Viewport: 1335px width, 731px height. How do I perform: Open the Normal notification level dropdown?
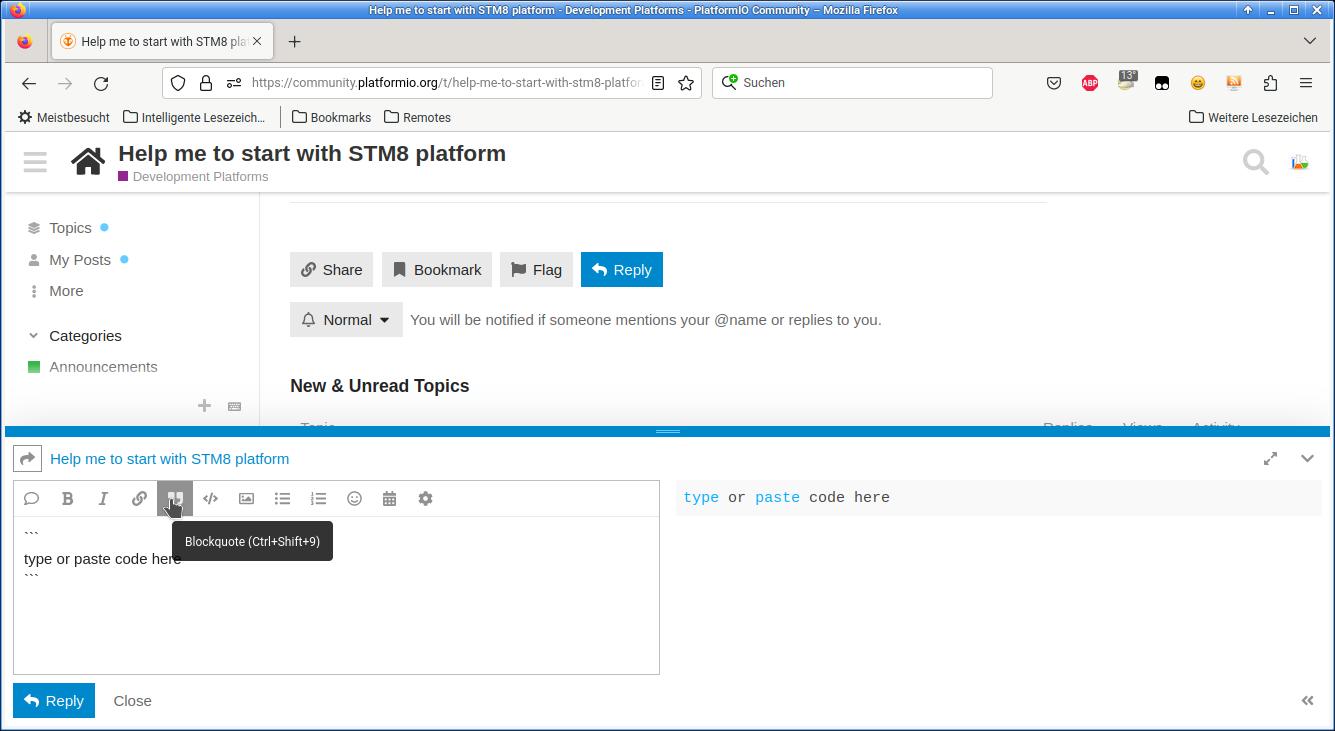(346, 320)
